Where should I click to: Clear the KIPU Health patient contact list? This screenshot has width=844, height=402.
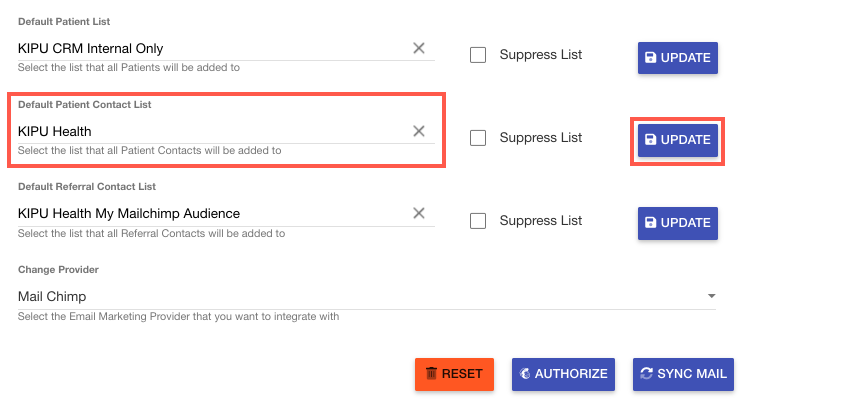(x=419, y=131)
